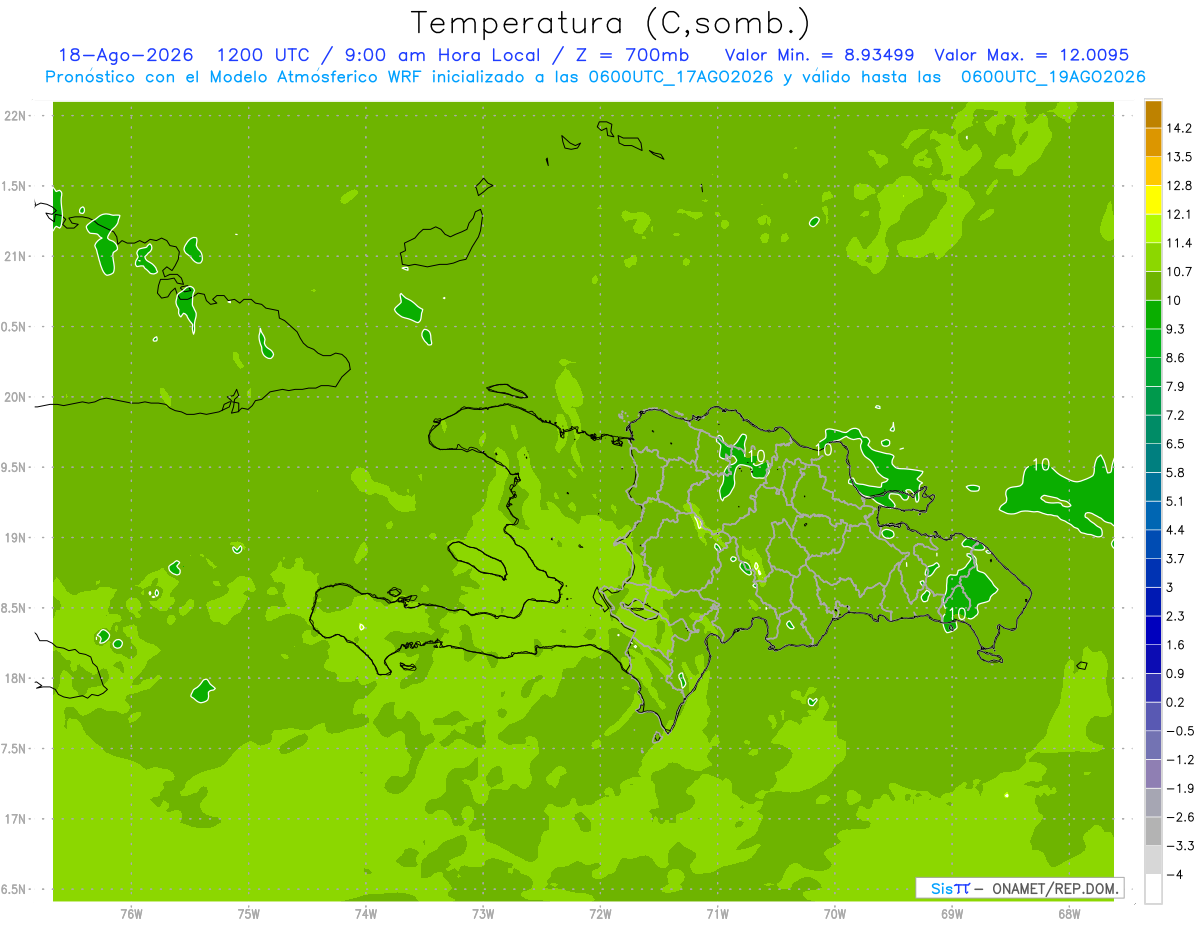Image resolution: width=1200 pixels, height=927 pixels.
Task: Pick the gray swatch between -2.6 and -3.3
Action: (1153, 832)
